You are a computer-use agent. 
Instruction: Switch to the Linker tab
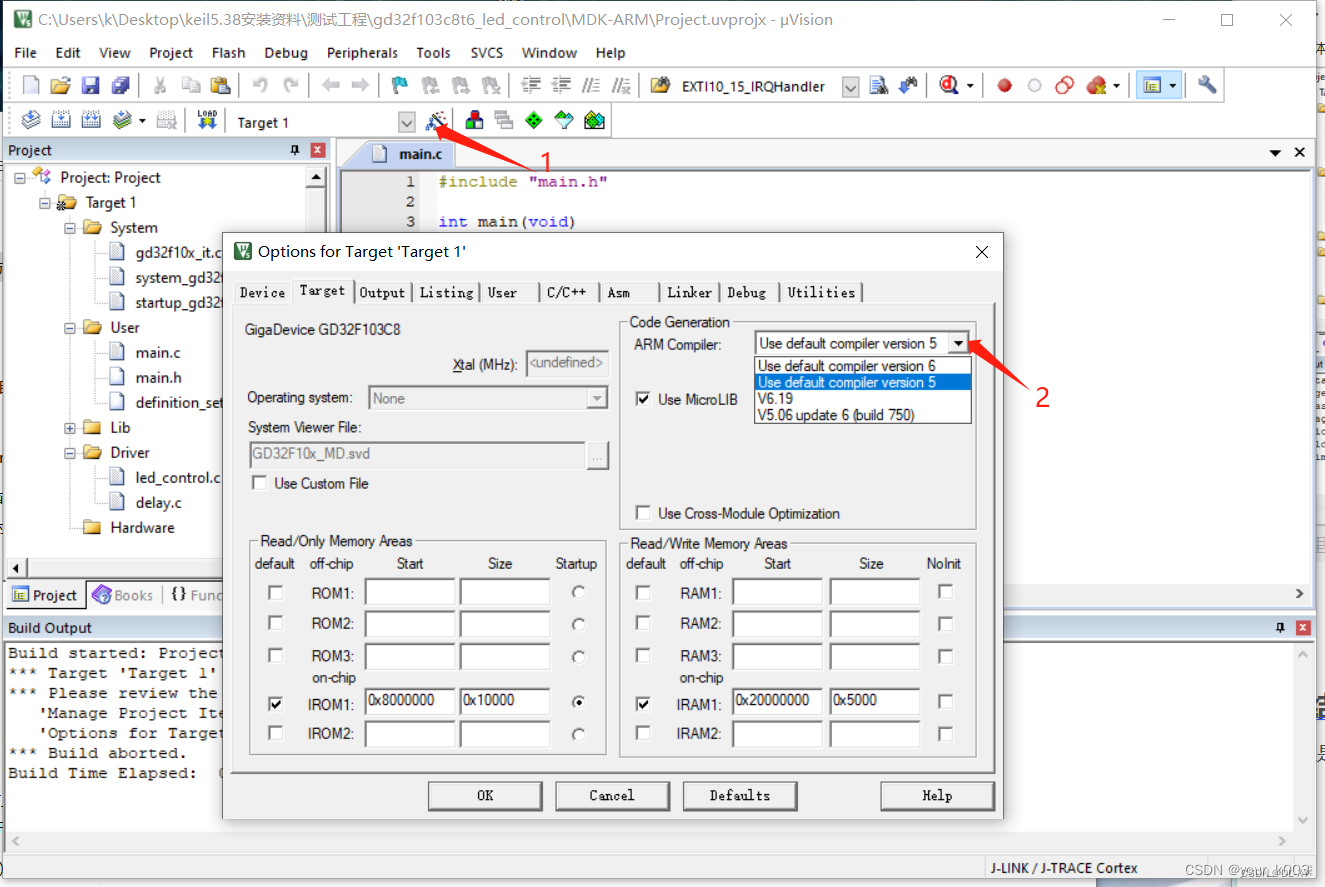click(689, 292)
